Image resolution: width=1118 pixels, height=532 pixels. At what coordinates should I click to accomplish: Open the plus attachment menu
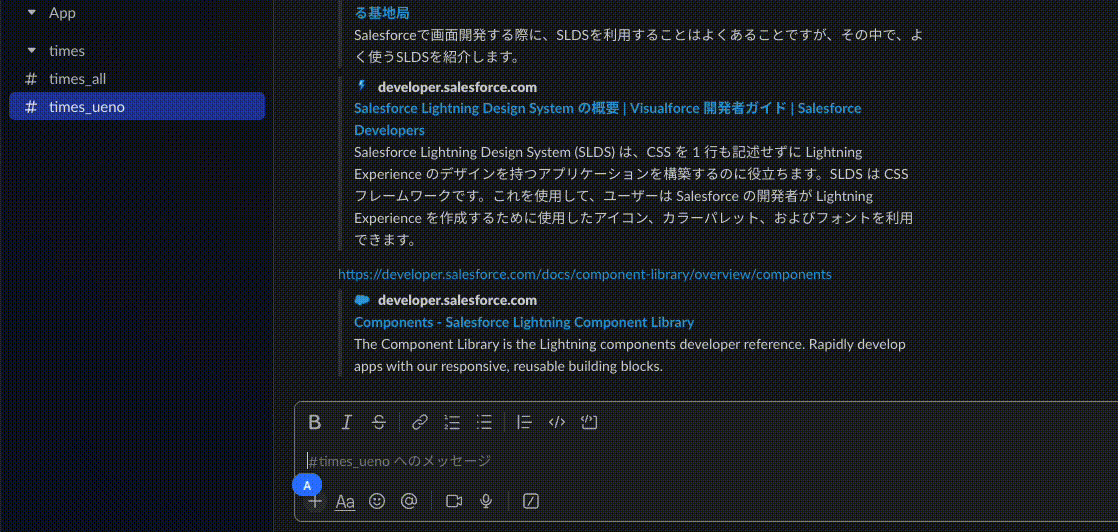314,501
